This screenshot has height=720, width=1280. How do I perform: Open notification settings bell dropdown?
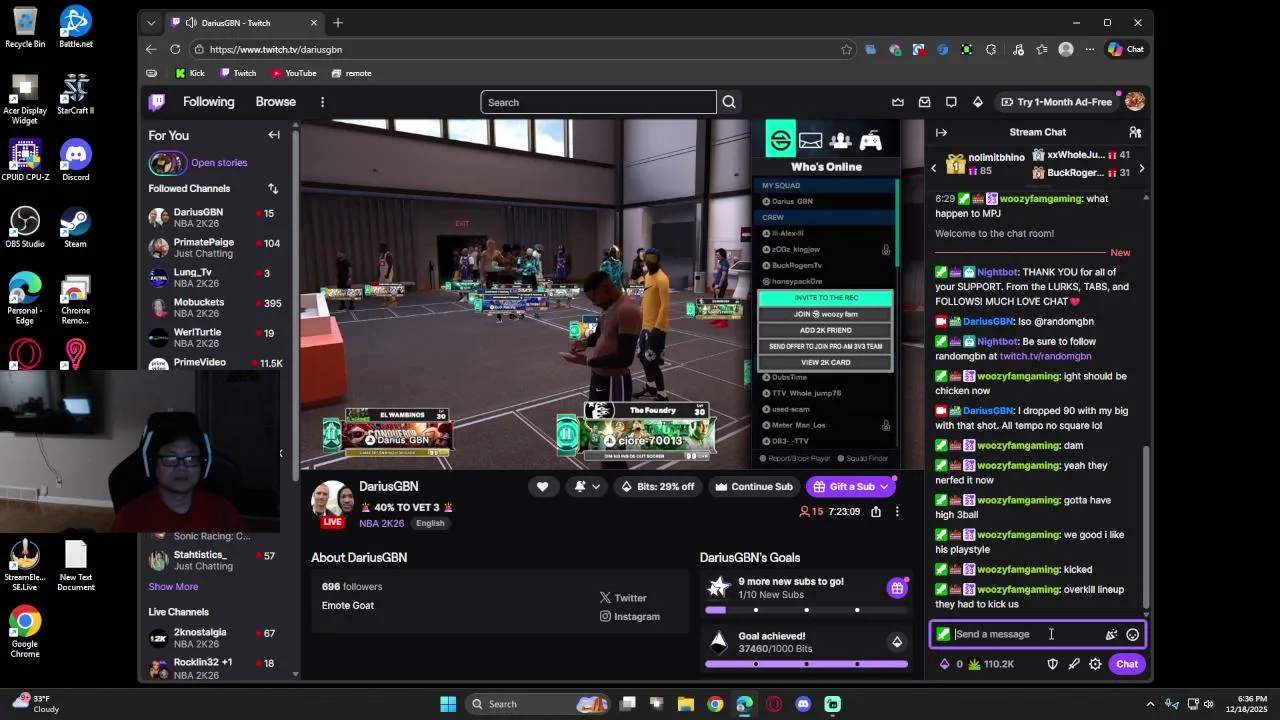pyautogui.click(x=587, y=487)
